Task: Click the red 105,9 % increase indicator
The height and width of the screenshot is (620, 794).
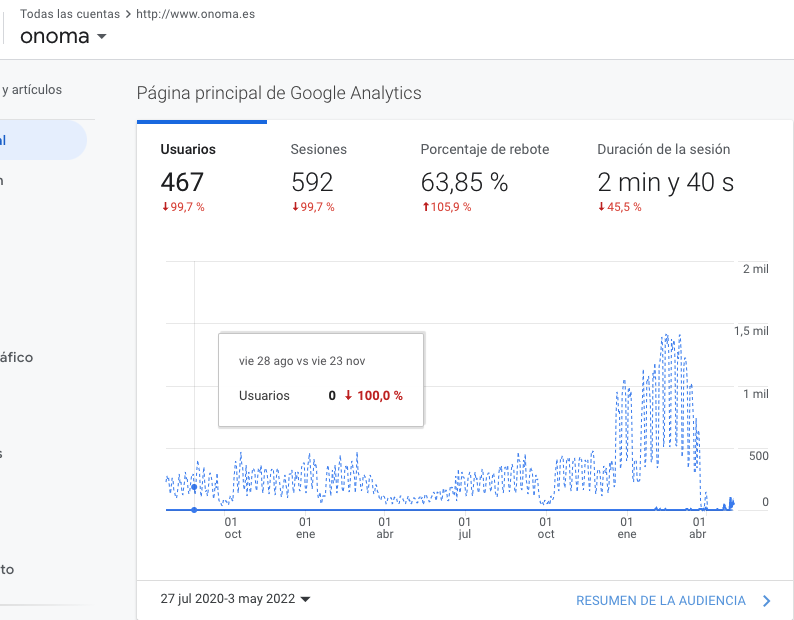Action: (x=447, y=207)
